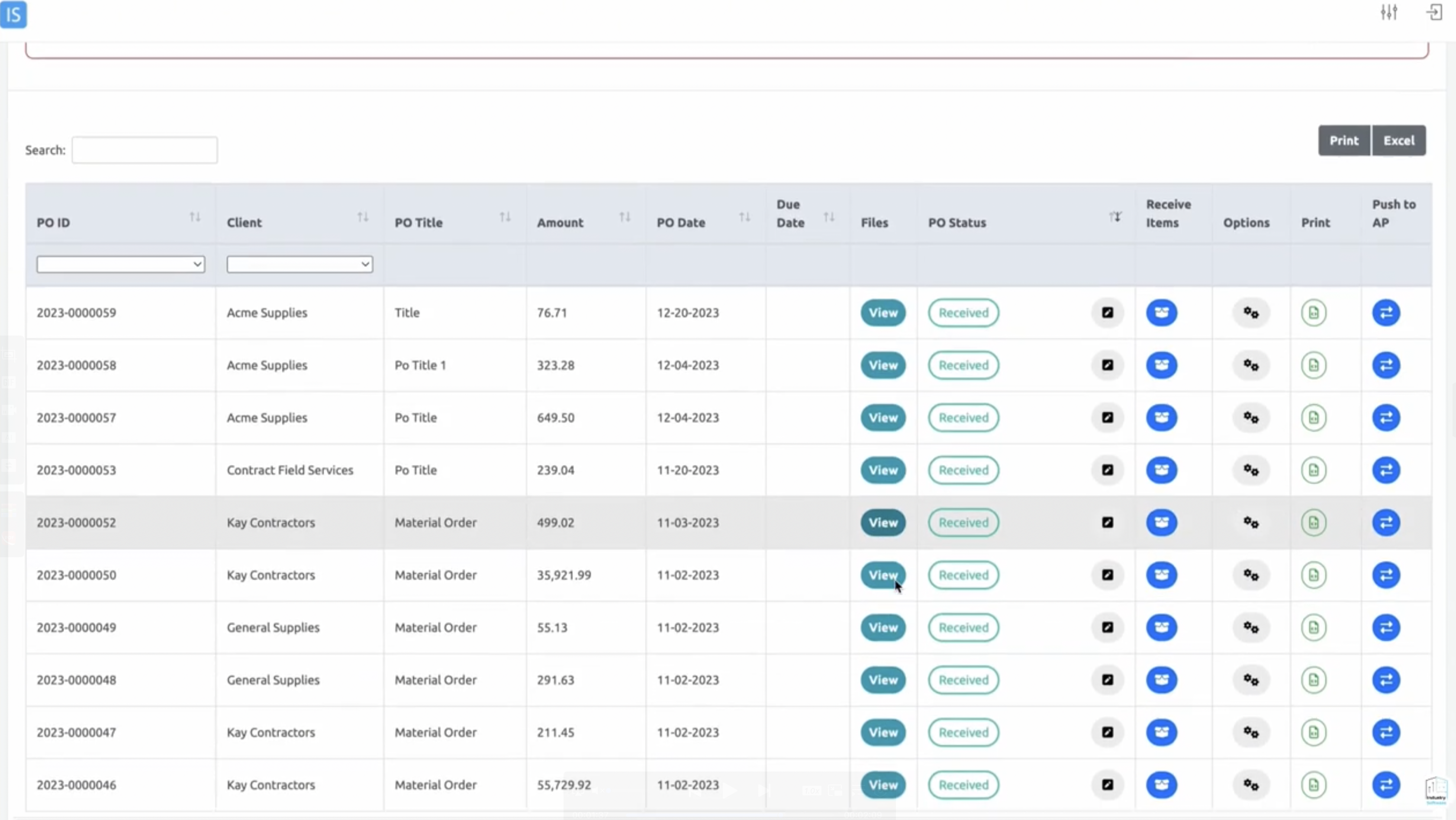The height and width of the screenshot is (820, 1456).
Task: Click into the Search input field
Action: pyautogui.click(x=144, y=150)
